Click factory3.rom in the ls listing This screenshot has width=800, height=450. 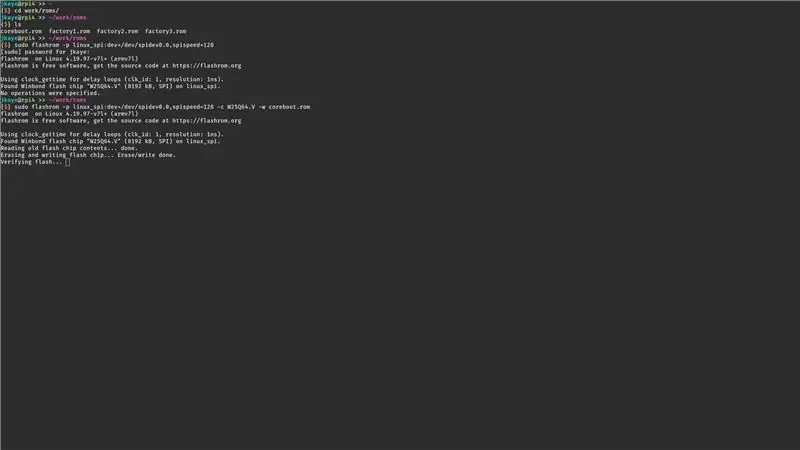point(165,31)
